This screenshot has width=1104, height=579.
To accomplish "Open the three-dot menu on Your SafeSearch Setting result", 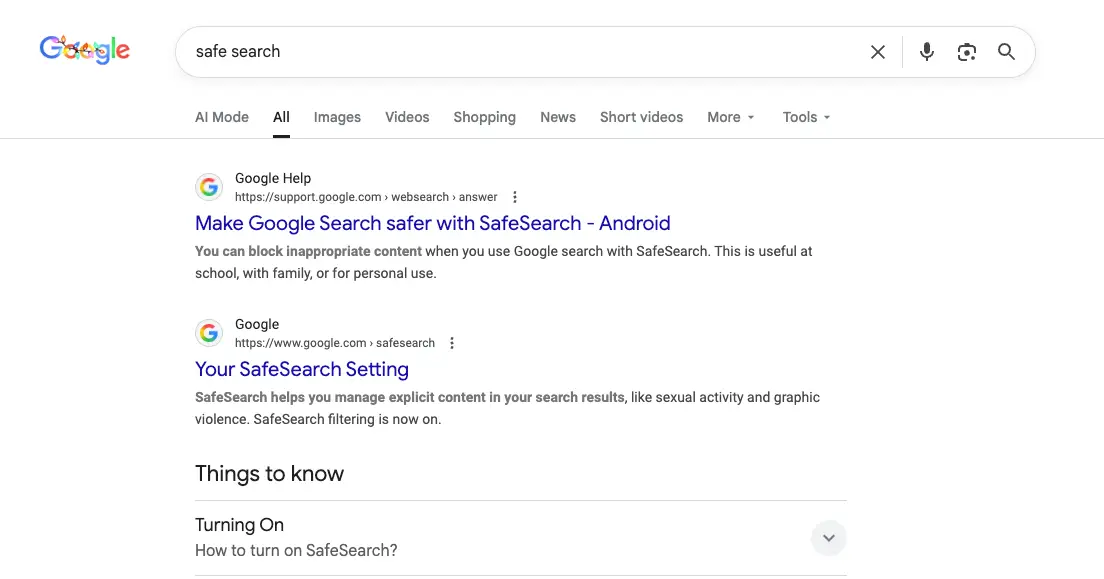I will click(x=452, y=342).
